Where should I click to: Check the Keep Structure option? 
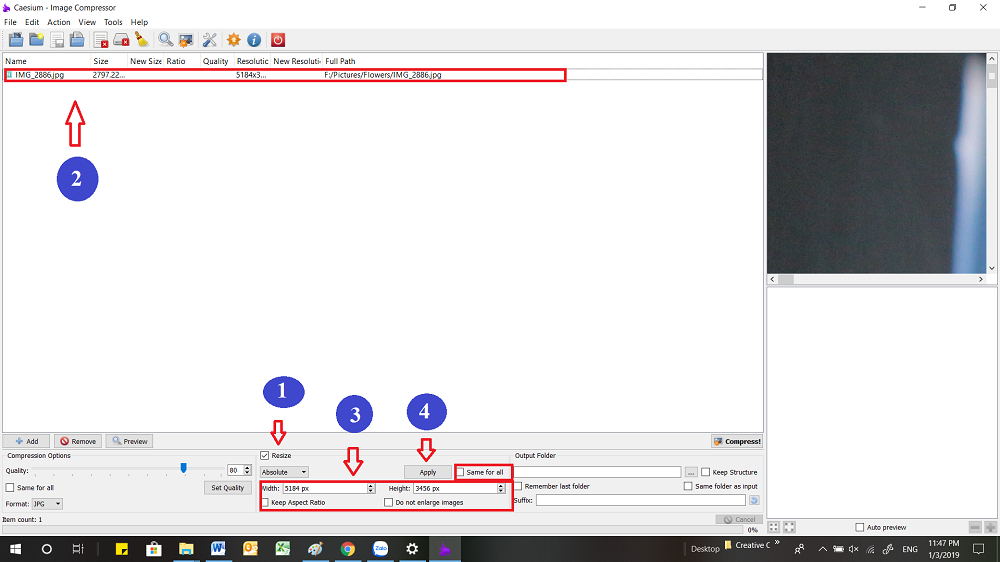tap(705, 472)
